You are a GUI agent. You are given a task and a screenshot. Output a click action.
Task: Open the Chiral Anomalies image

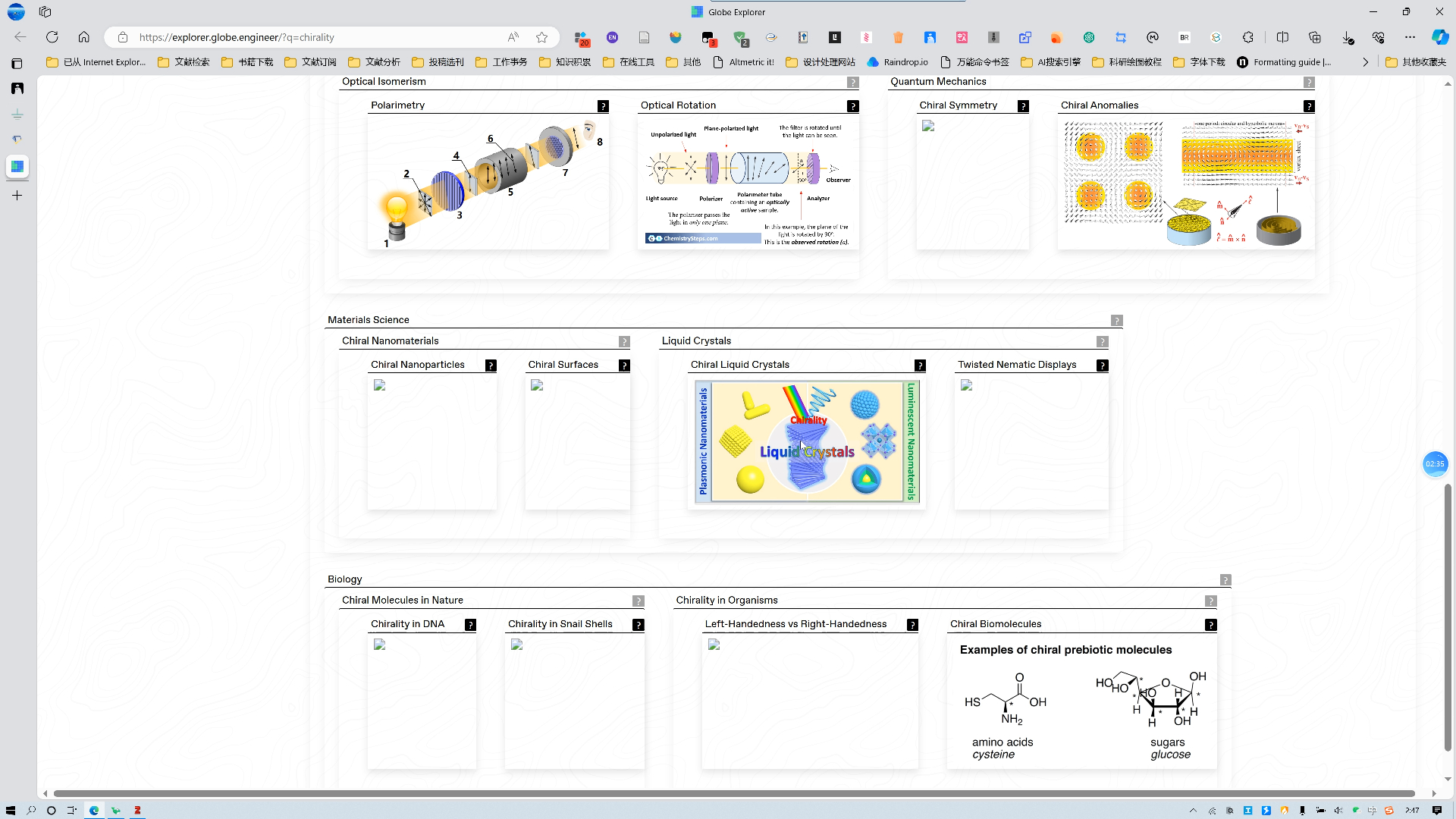point(1186,184)
